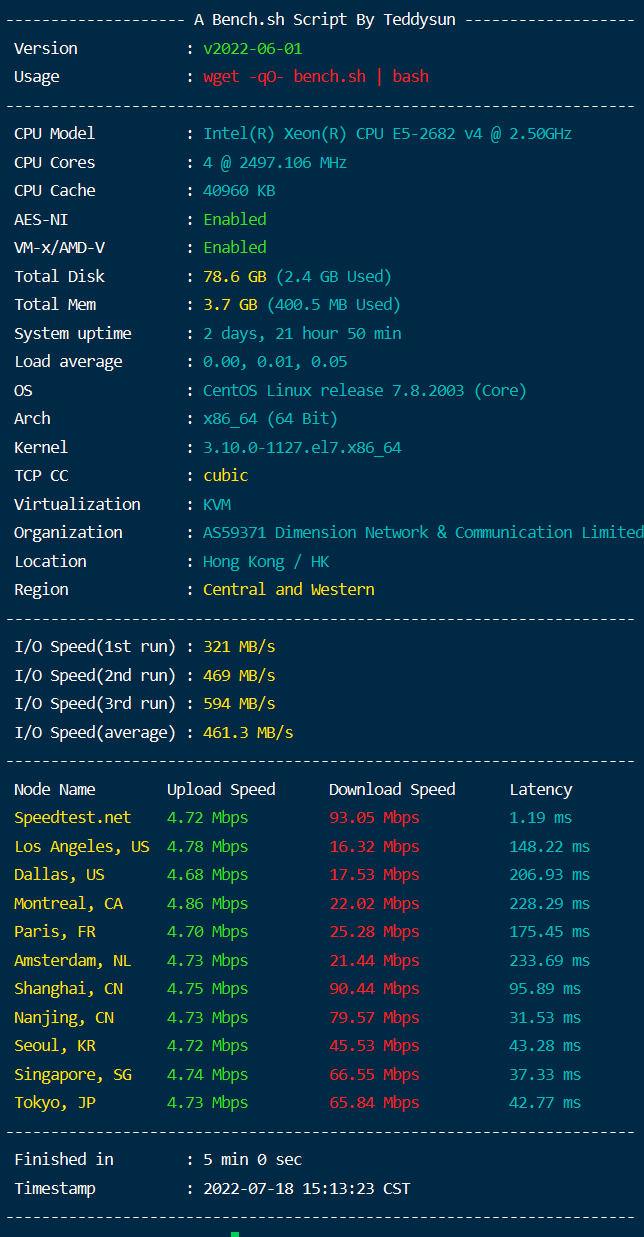
Task: Click the VM-x/AMD-V Enabled value
Action: [235, 247]
